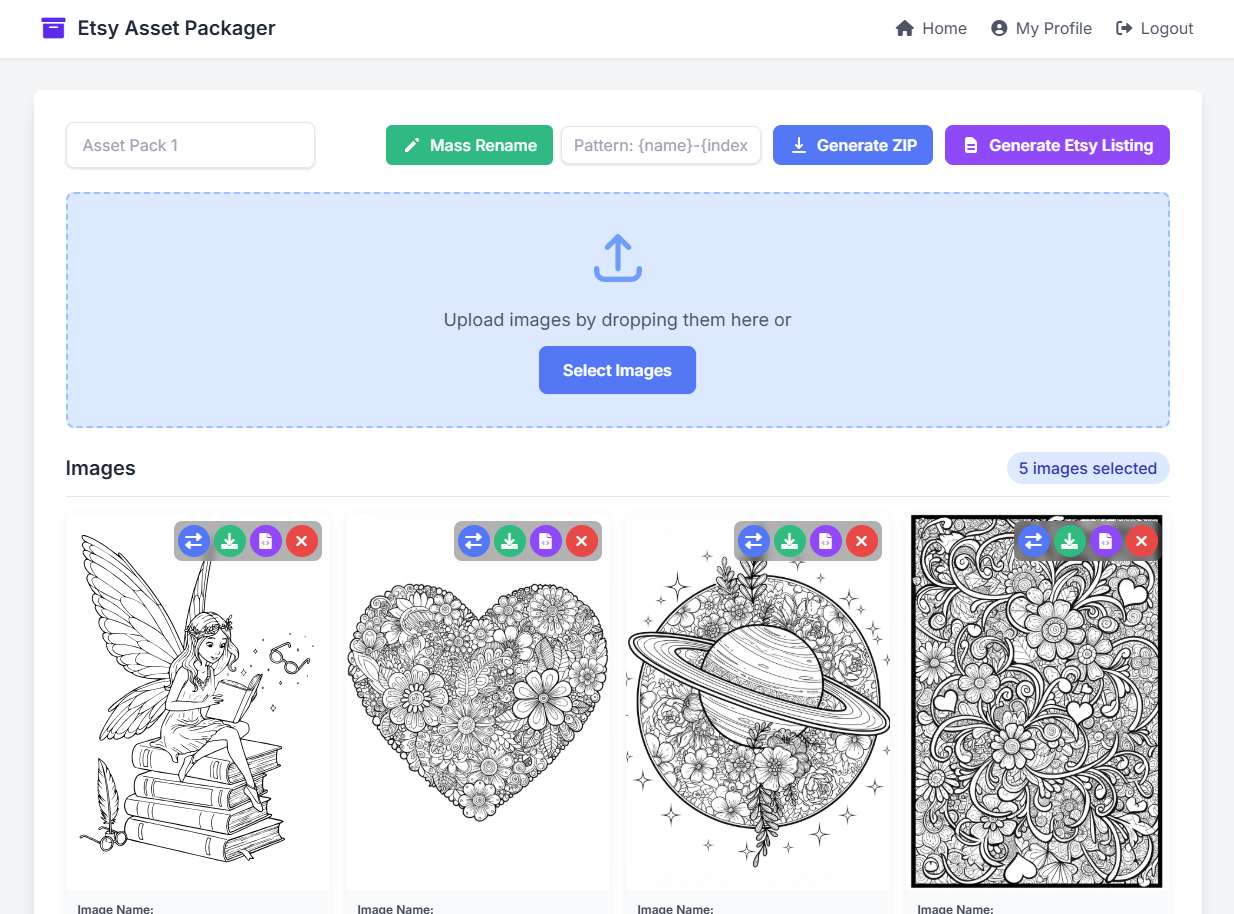Open My Profile
The width and height of the screenshot is (1234, 914).
pyautogui.click(x=1041, y=28)
